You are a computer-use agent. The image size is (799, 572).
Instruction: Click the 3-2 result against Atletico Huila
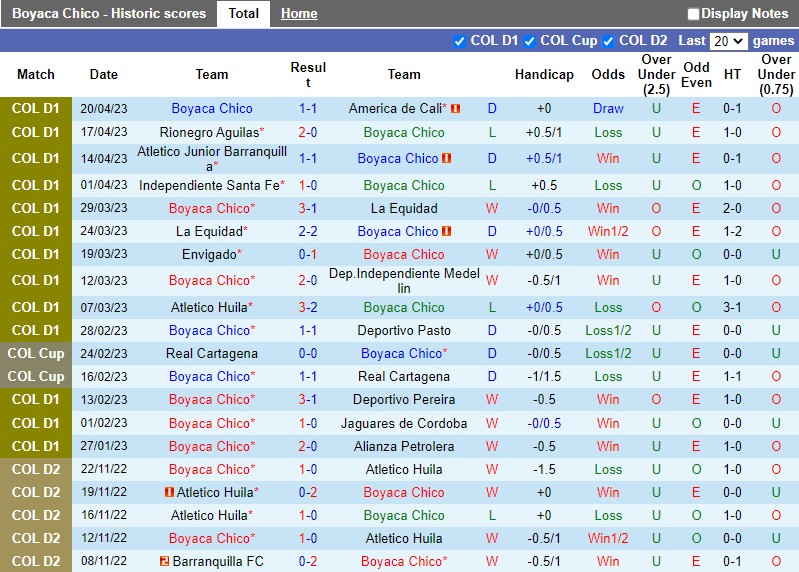click(x=308, y=308)
